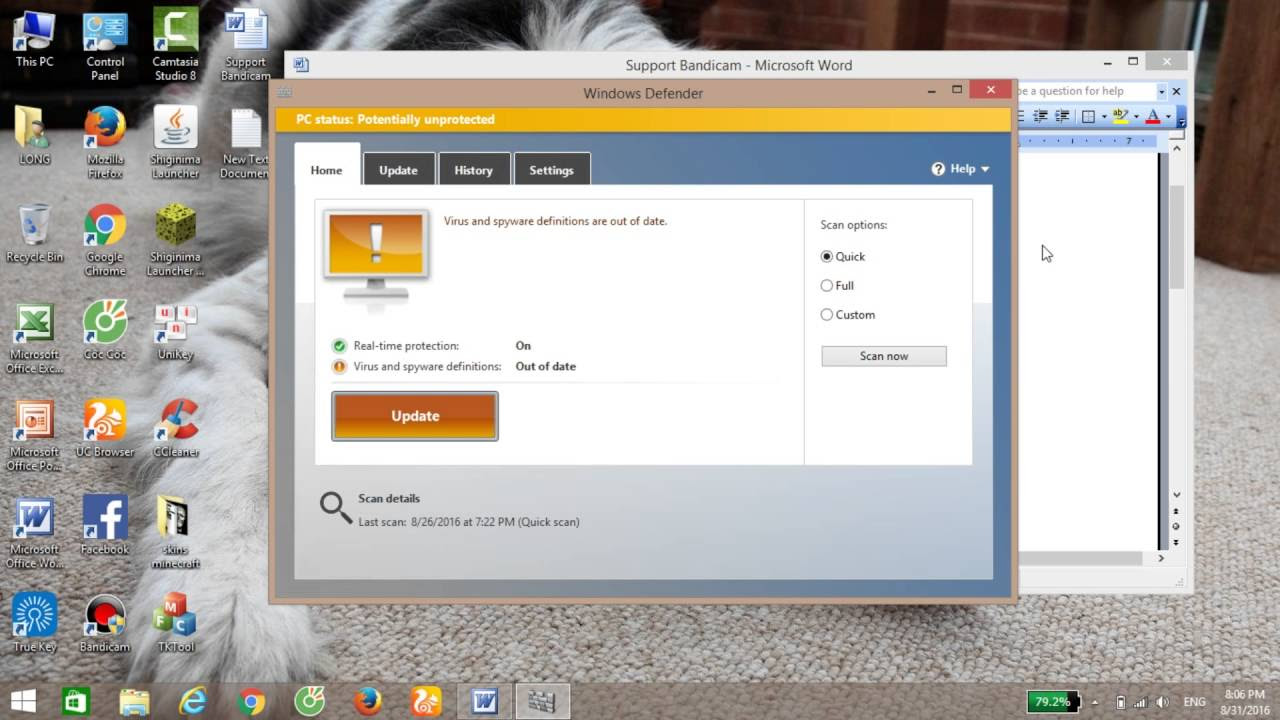Open Firefox from the taskbar
1280x720 pixels.
[368, 702]
